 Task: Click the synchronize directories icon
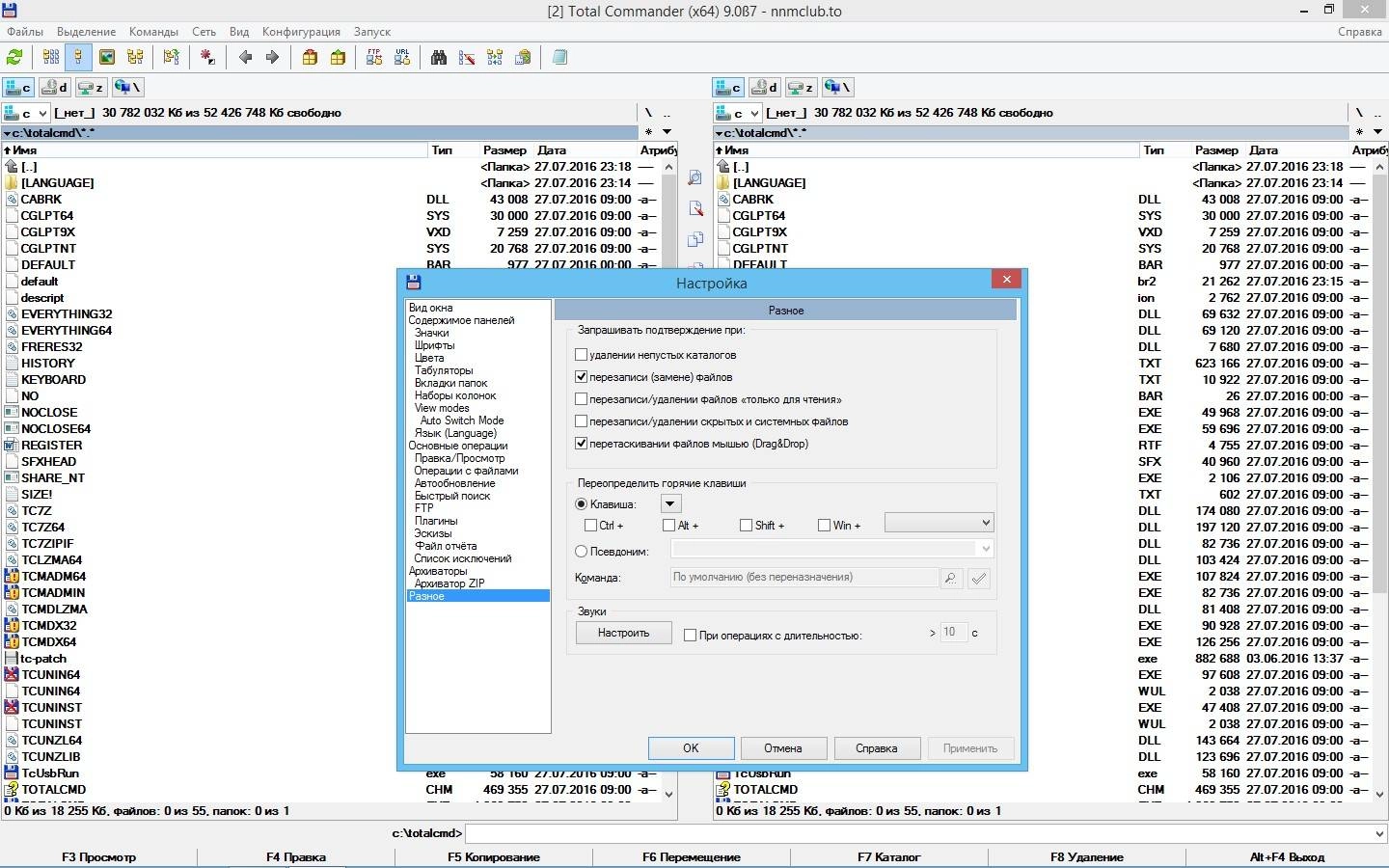pos(495,58)
